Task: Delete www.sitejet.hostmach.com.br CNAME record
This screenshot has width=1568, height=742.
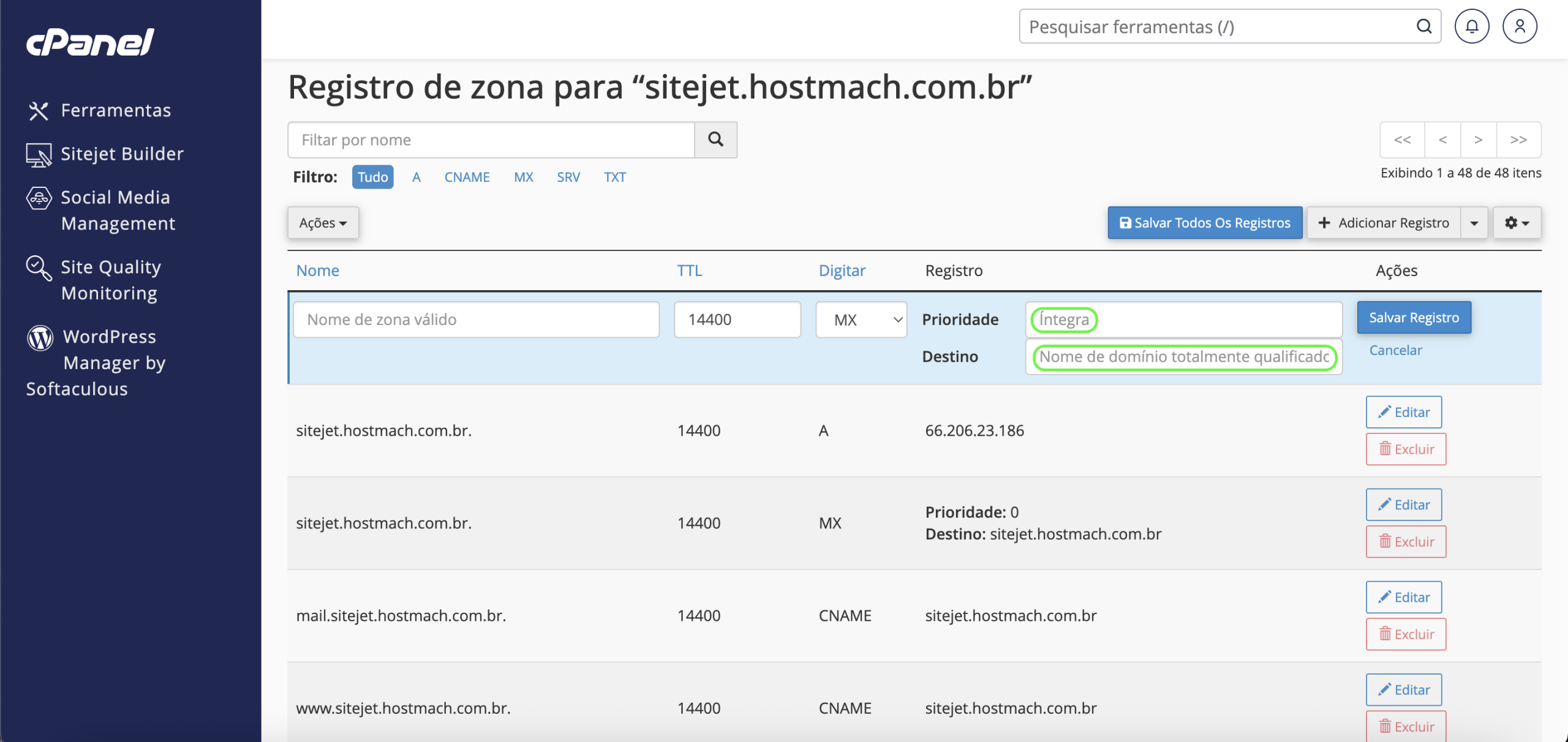Action: coord(1406,727)
